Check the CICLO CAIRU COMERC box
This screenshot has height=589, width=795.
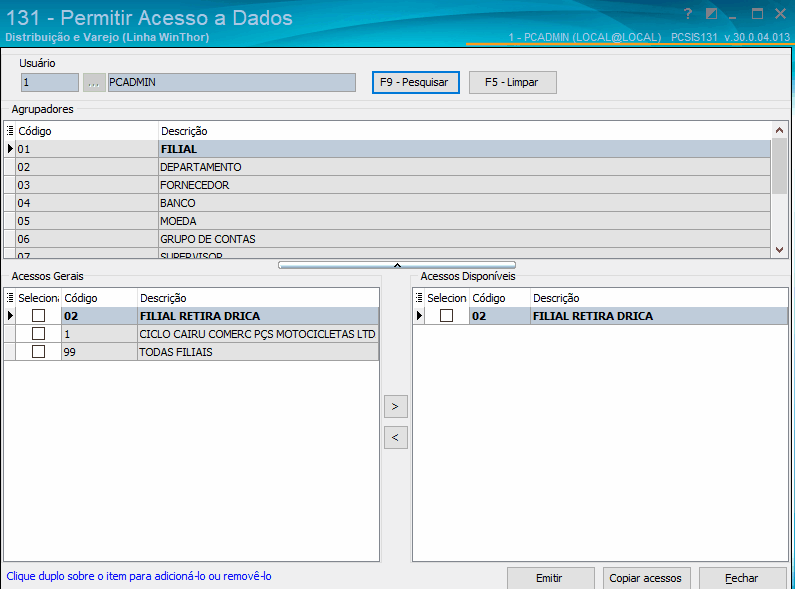coord(39,334)
